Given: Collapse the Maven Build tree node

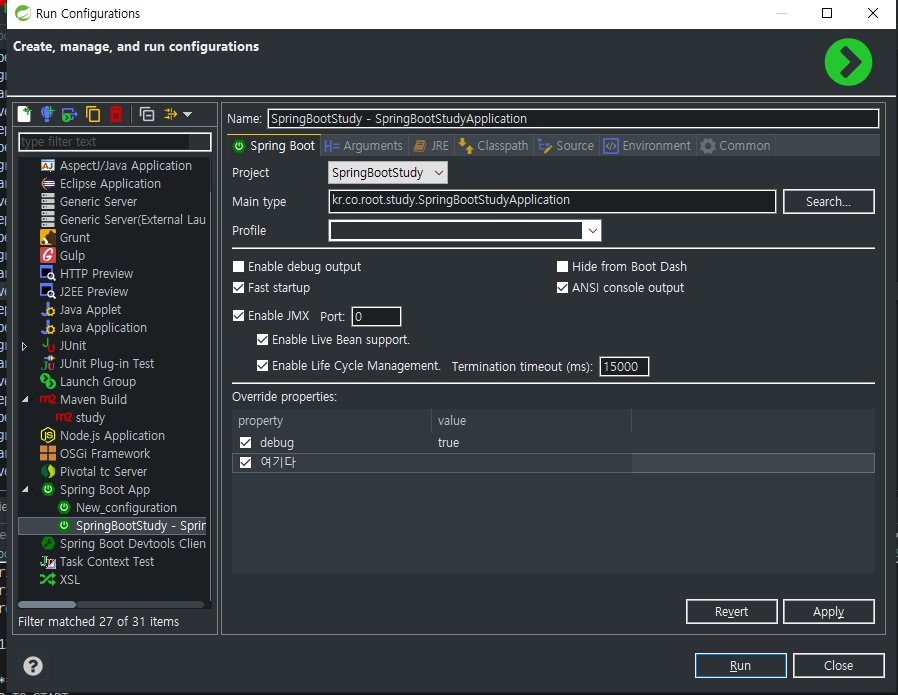Looking at the screenshot, I should (x=25, y=400).
